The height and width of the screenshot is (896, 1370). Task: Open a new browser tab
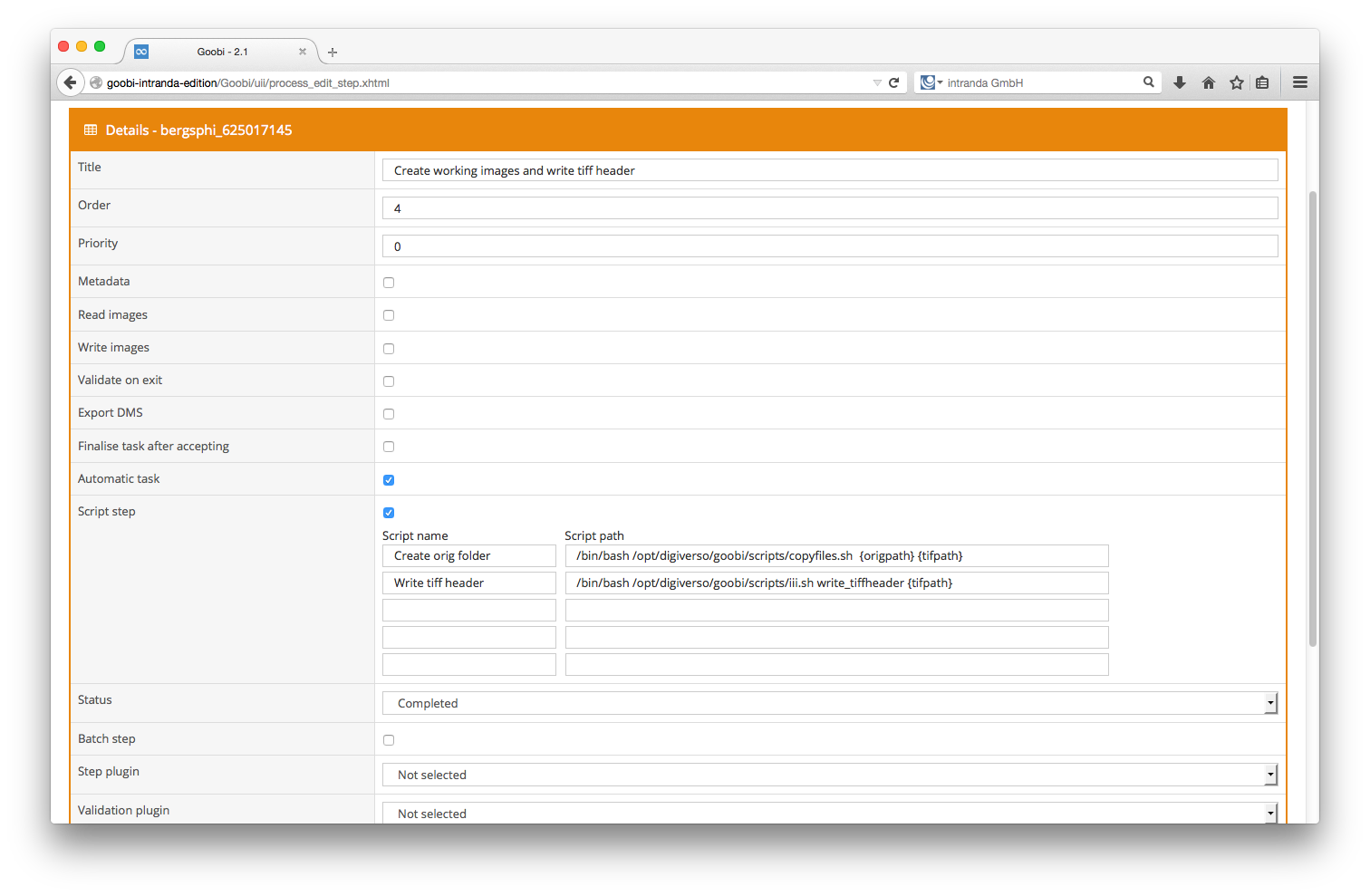(x=332, y=52)
